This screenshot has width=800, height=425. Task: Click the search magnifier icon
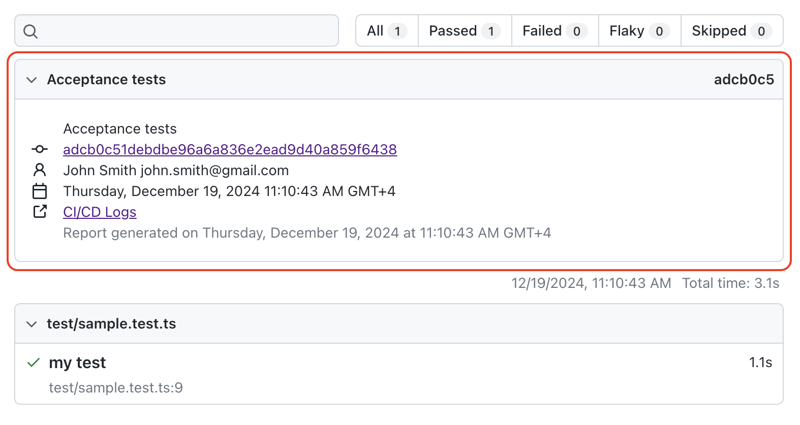tap(31, 31)
